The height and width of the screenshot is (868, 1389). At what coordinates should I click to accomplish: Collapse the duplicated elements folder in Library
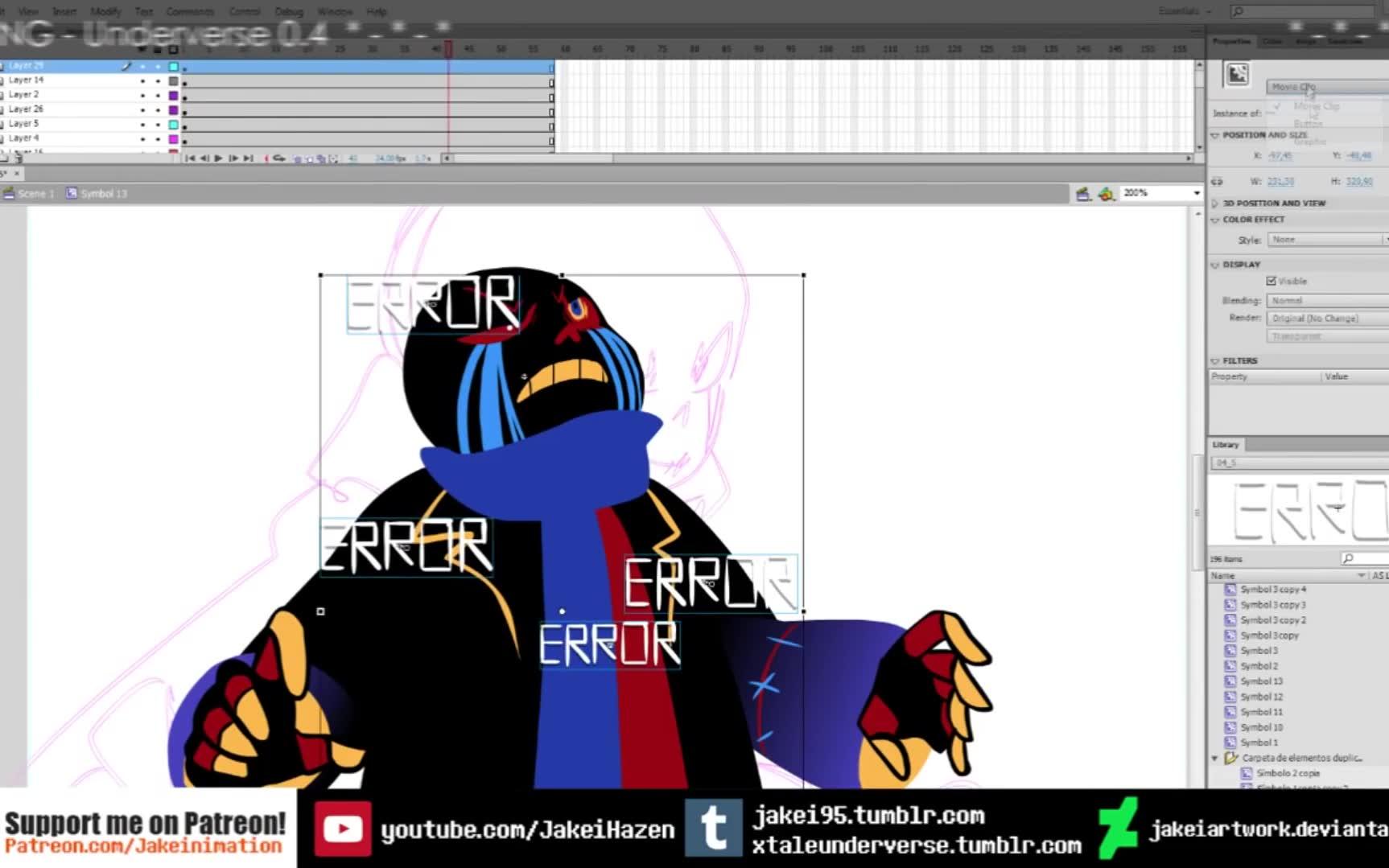coord(1215,758)
